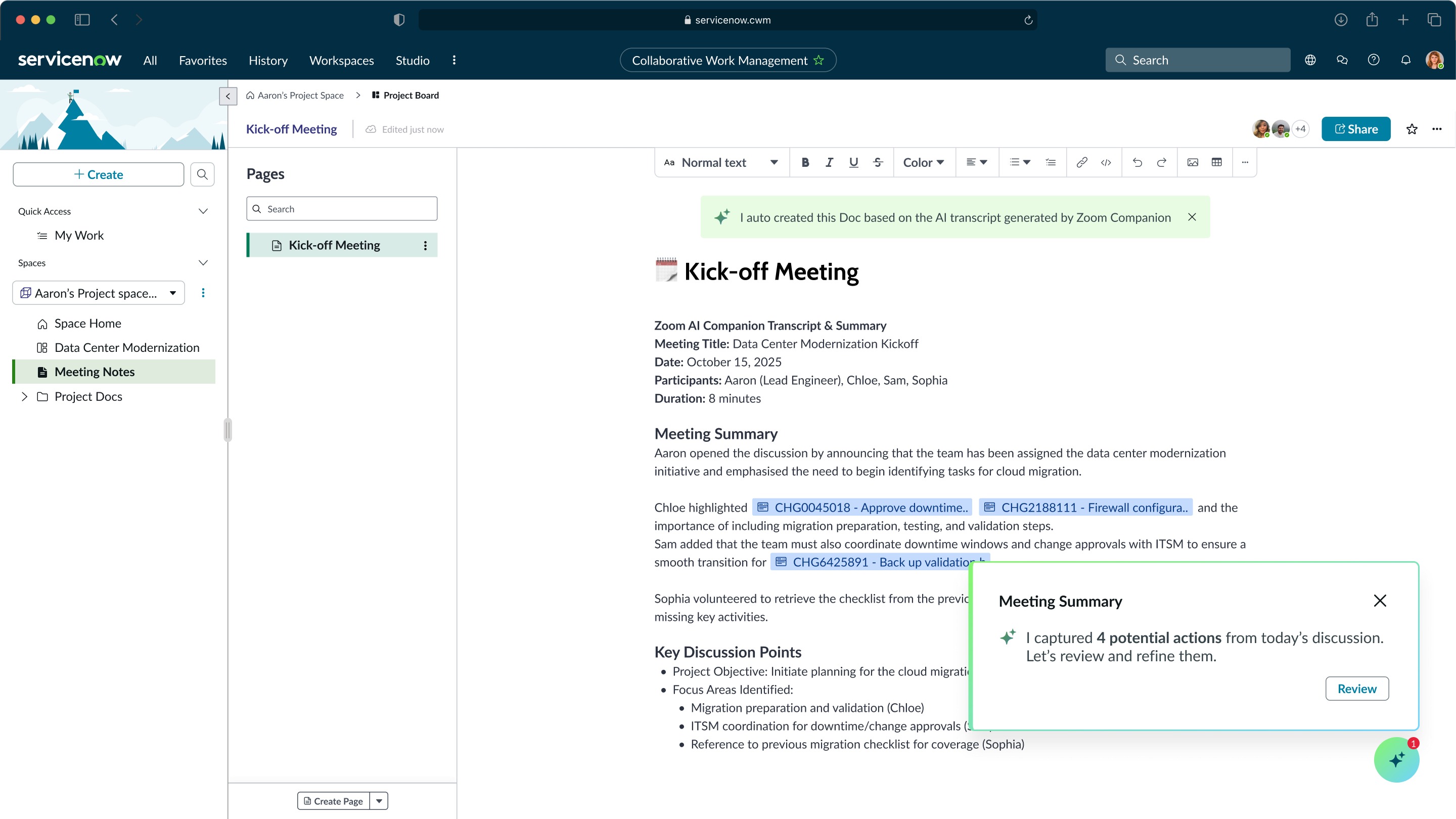Go to My Work

(x=78, y=236)
